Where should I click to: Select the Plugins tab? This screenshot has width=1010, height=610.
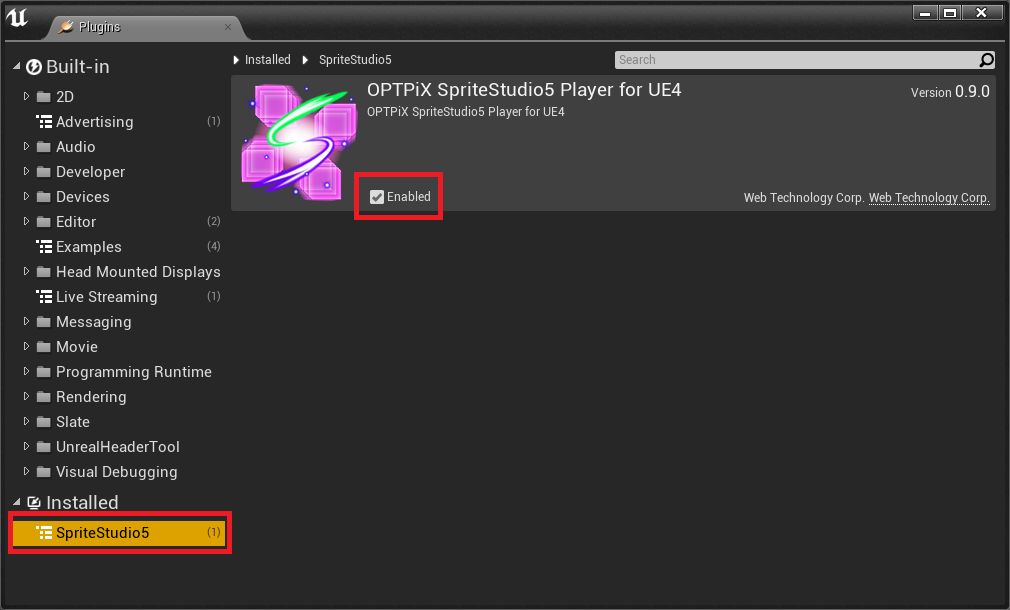pos(145,27)
